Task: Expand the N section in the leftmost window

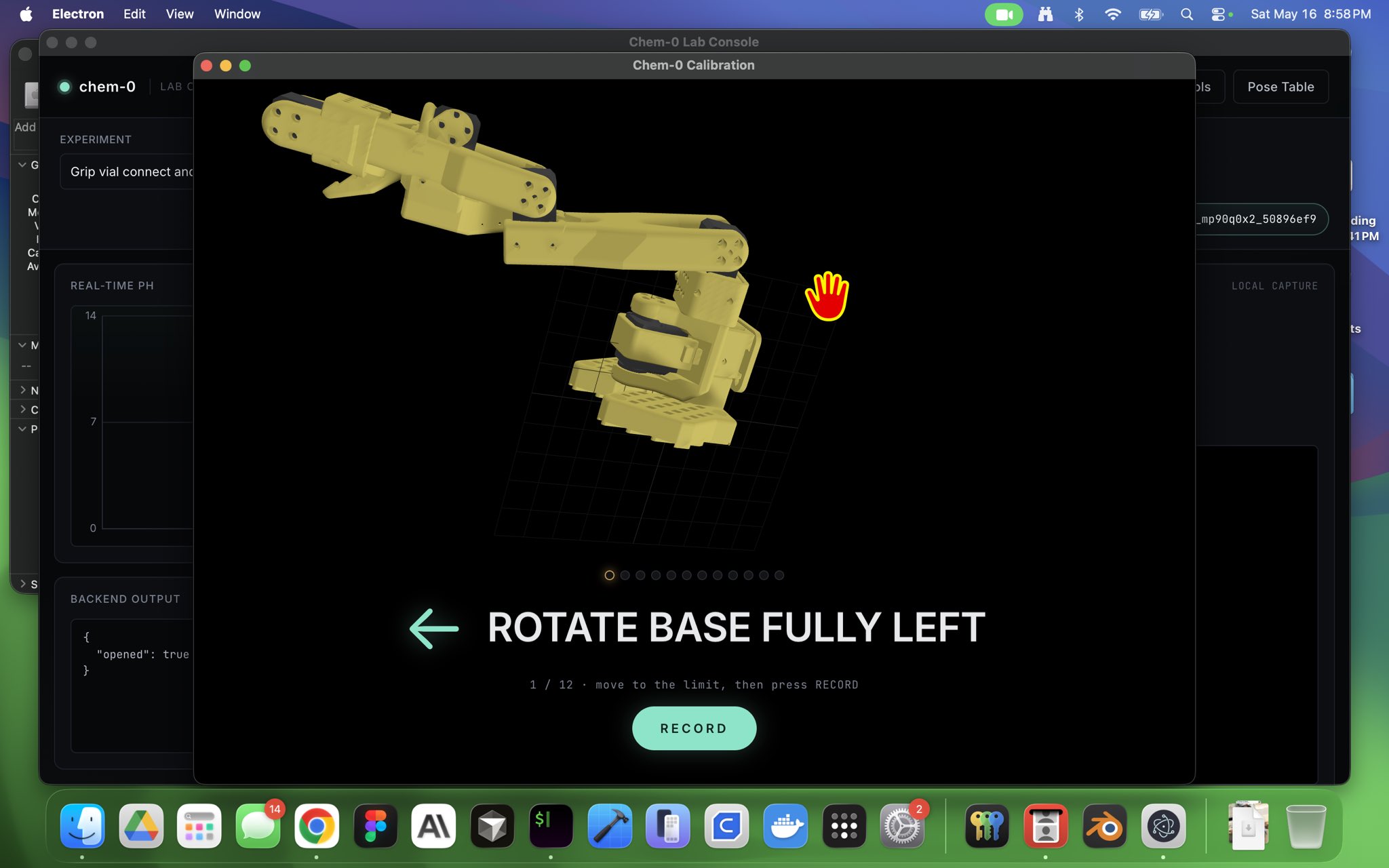Action: (x=22, y=390)
